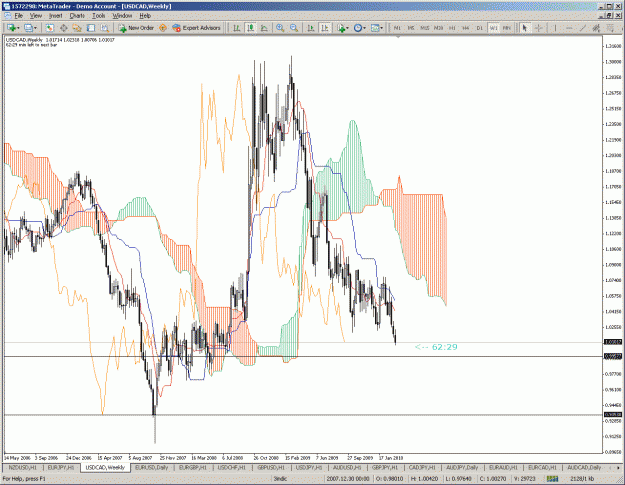The width and height of the screenshot is (625, 485).
Task: Expand the Periods dropdown arrow
Action: click(365, 28)
